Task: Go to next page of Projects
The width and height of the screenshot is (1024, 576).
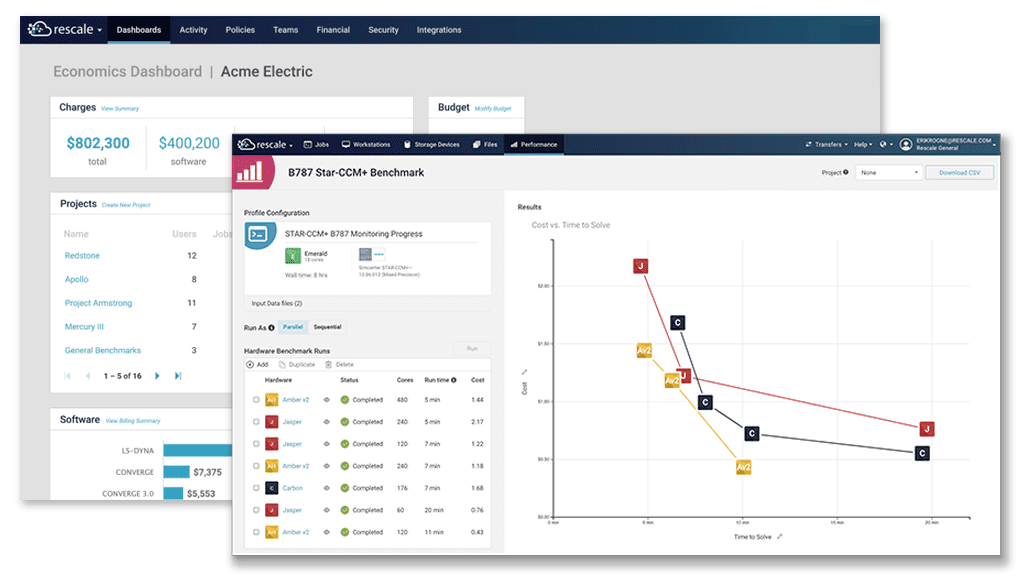Action: tap(157, 376)
